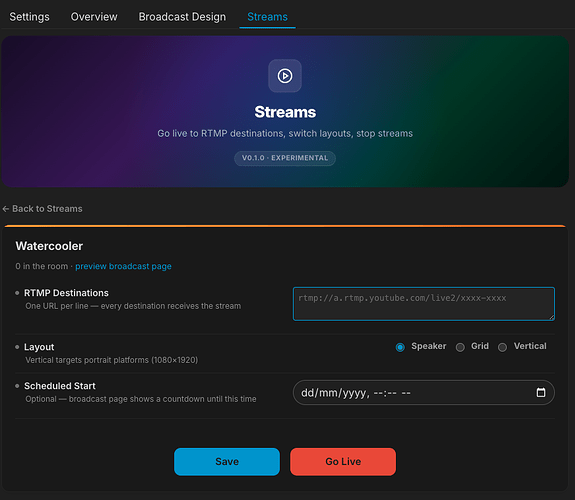The height and width of the screenshot is (500, 575).
Task: Click the Layout setting label
Action: click(x=39, y=347)
